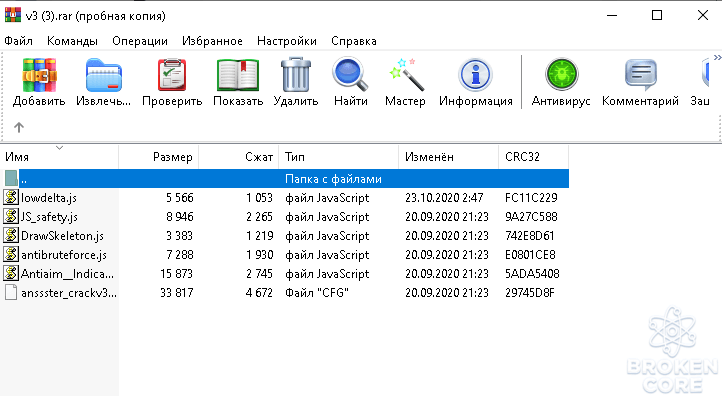Select the lowdelta.js file icon
The height and width of the screenshot is (396, 722).
tap(11, 198)
